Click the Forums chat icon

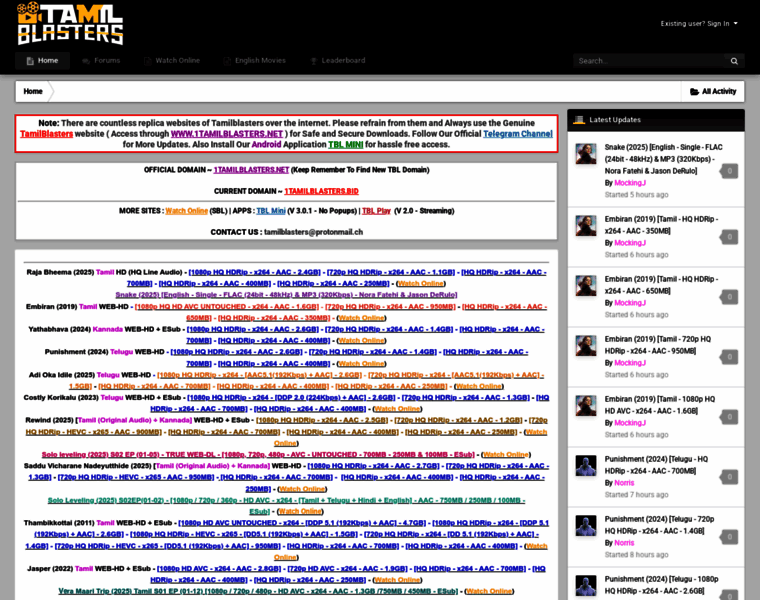(x=86, y=61)
